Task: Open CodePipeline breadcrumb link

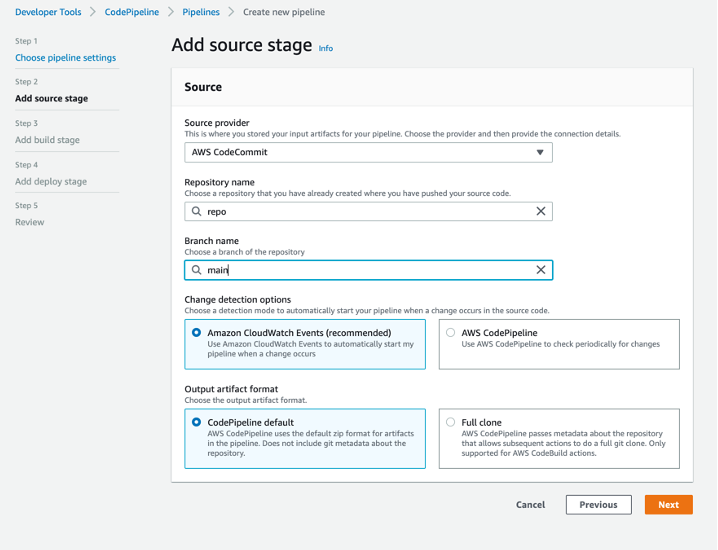Action: point(131,12)
